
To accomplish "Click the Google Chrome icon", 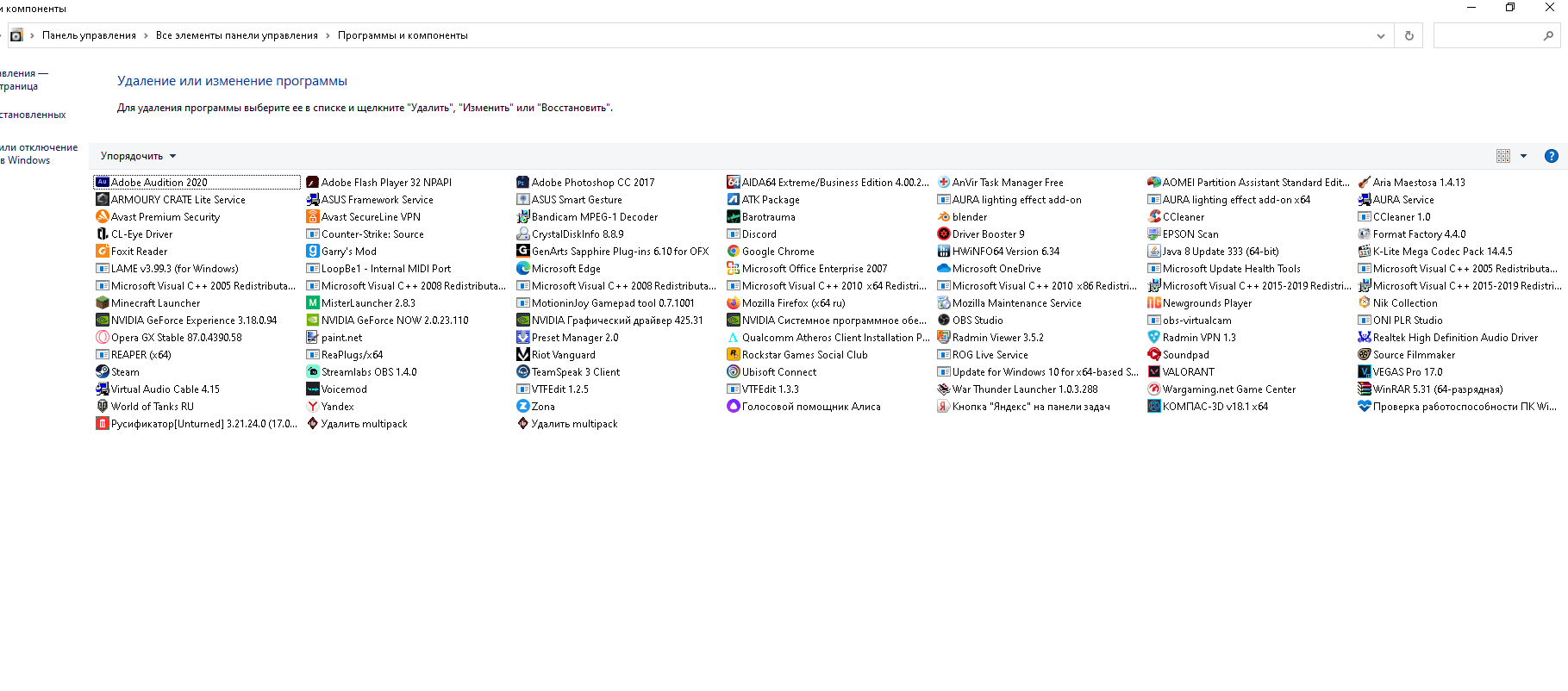I will coord(733,251).
